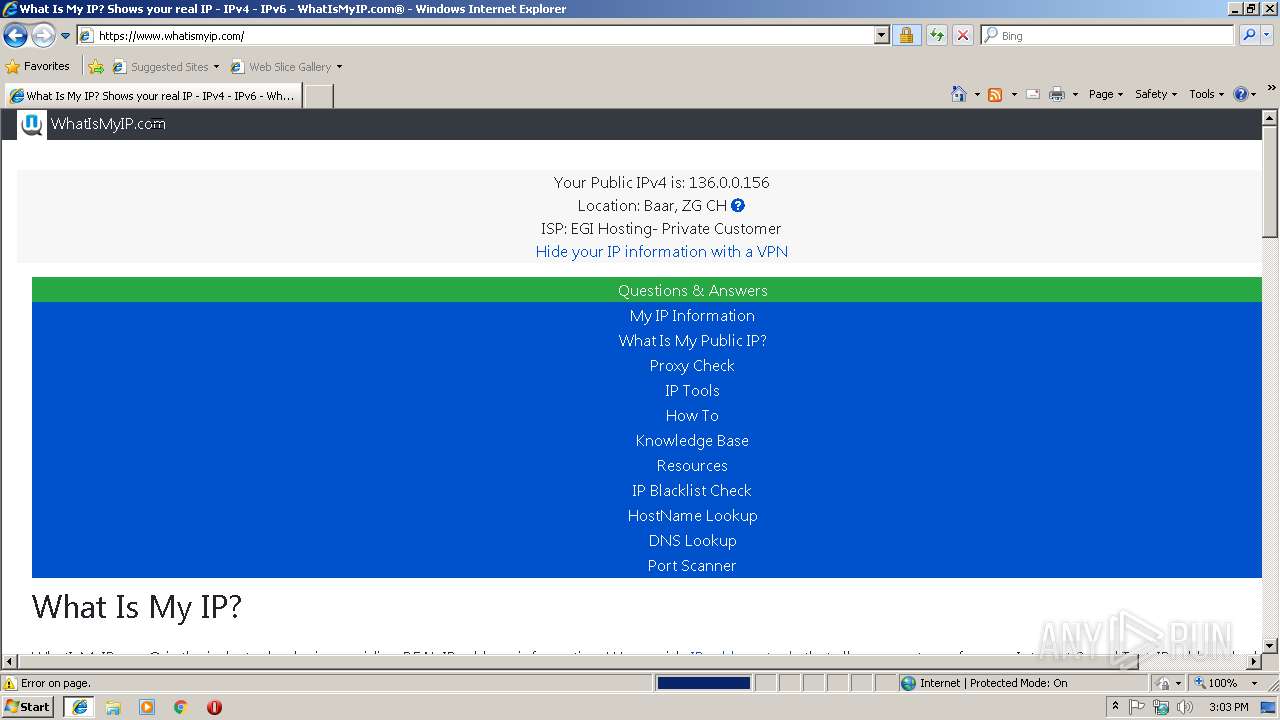Click What Is My Public IP? link

tap(692, 340)
